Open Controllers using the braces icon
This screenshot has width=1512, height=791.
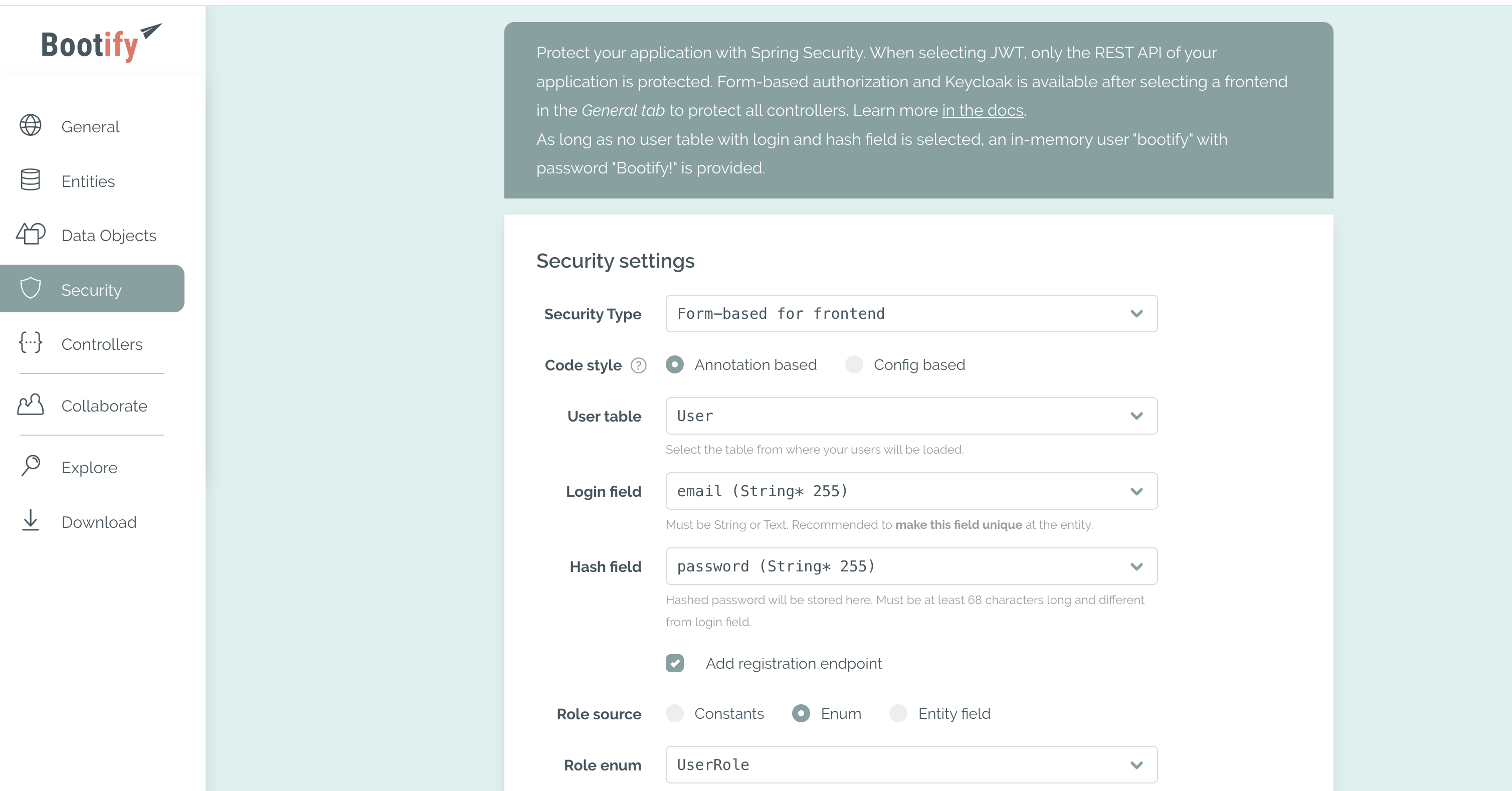pos(30,343)
